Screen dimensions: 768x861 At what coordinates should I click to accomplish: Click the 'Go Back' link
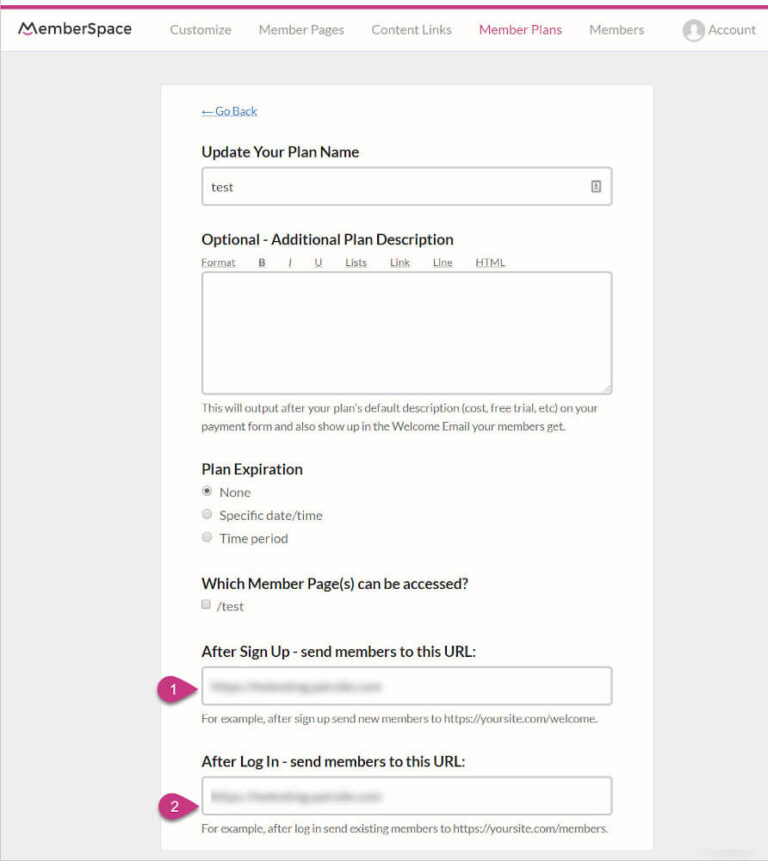[x=228, y=111]
